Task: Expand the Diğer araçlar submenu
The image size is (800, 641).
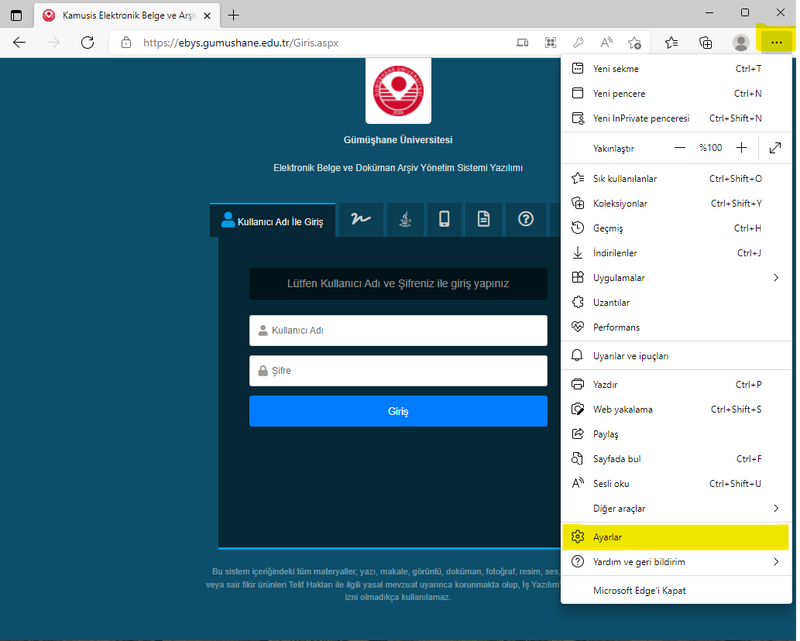Action: (x=775, y=509)
